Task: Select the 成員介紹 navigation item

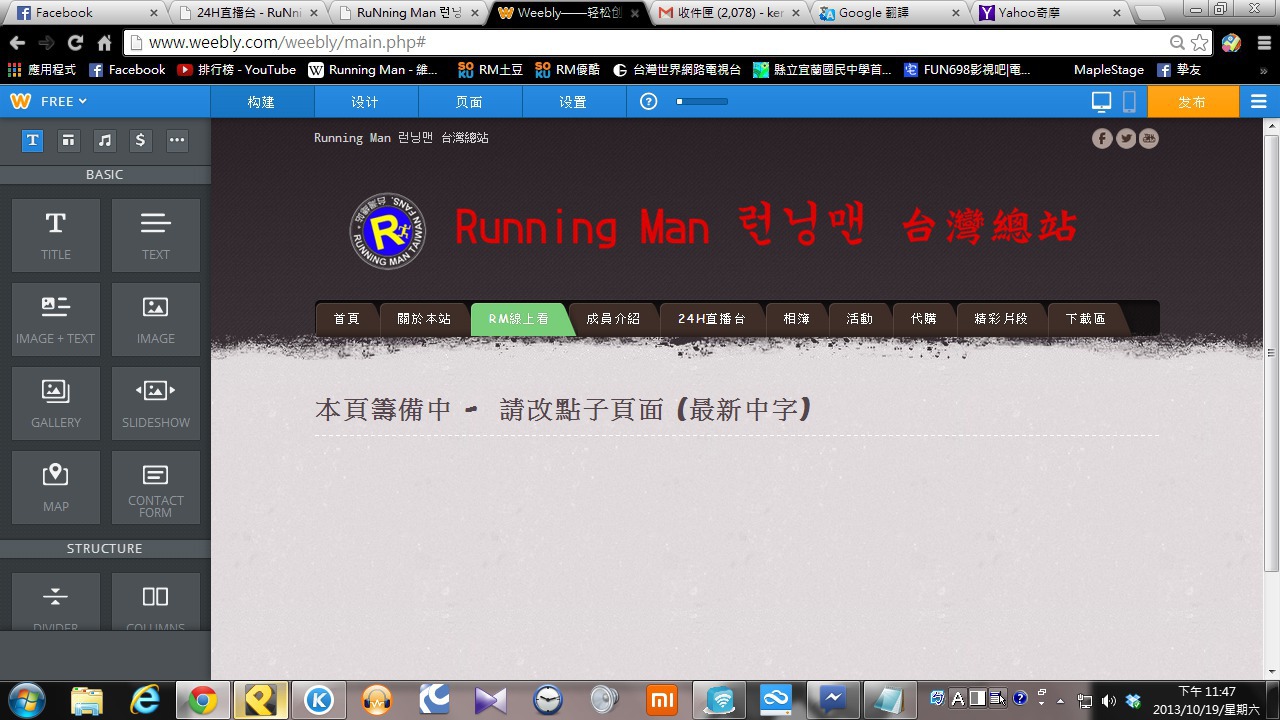Action: pos(613,319)
